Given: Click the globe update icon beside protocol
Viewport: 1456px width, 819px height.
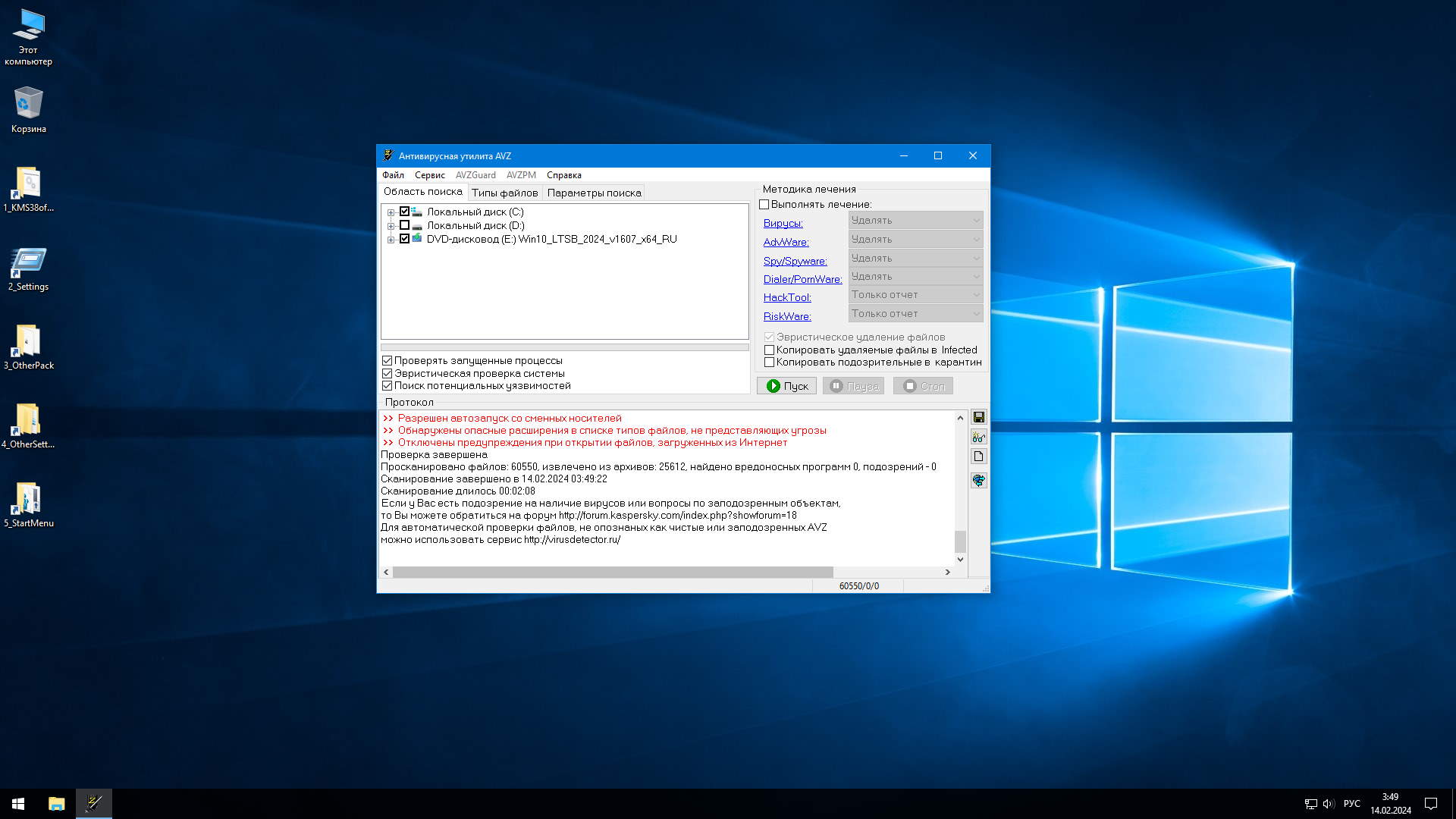Looking at the screenshot, I should [978, 481].
